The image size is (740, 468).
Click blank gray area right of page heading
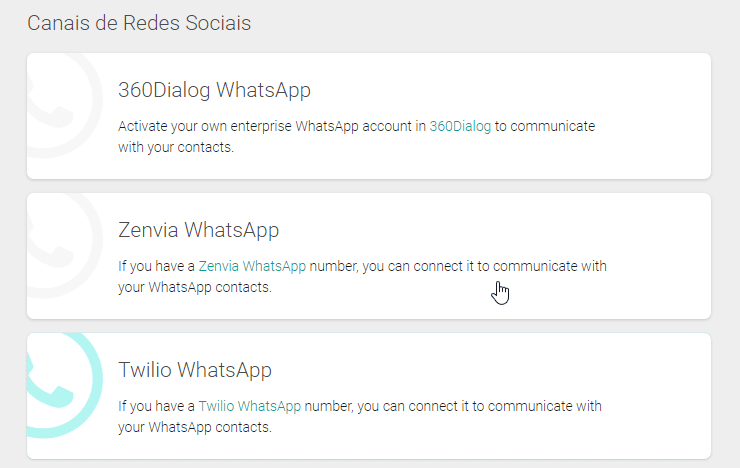coord(500,23)
